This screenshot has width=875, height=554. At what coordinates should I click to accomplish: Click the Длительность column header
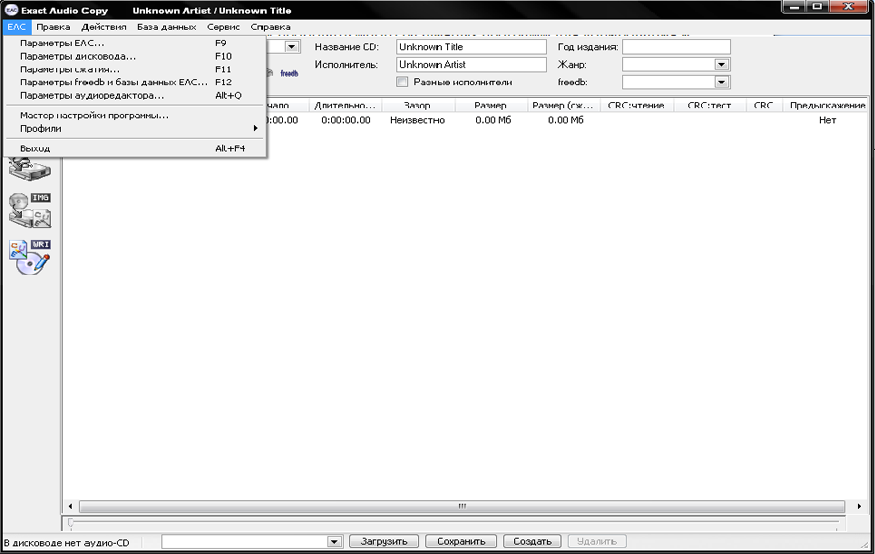click(x=344, y=105)
